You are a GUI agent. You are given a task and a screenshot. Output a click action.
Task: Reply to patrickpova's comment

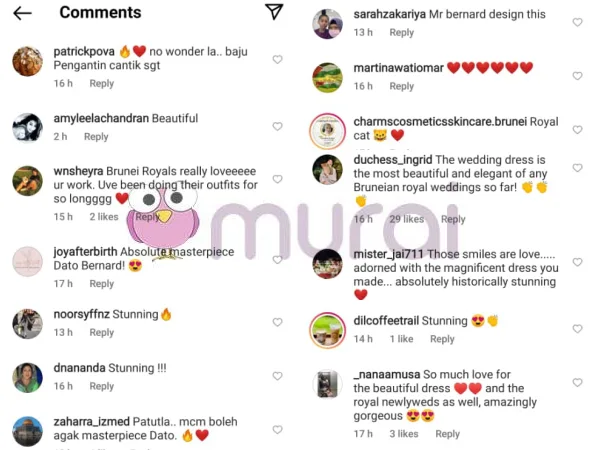102,83
